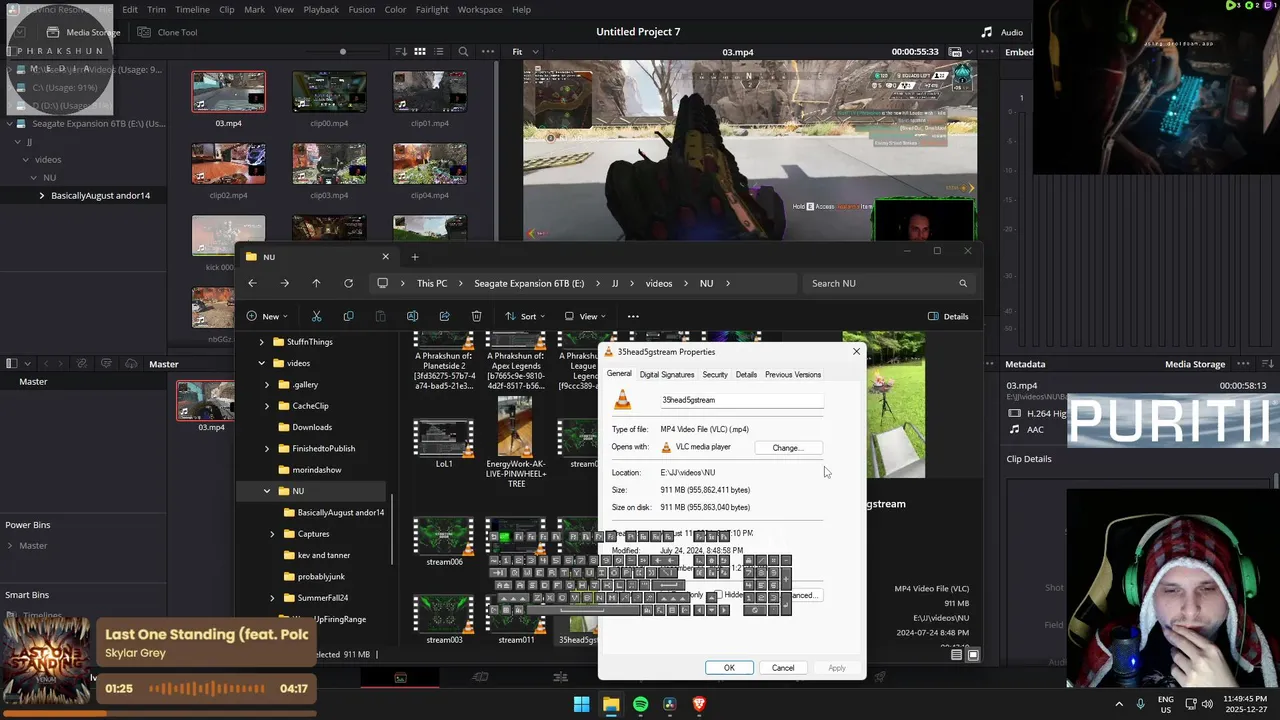1280x720 pixels.
Task: Select the probablyjunk folder in Explorer tree
Action: pos(320,576)
